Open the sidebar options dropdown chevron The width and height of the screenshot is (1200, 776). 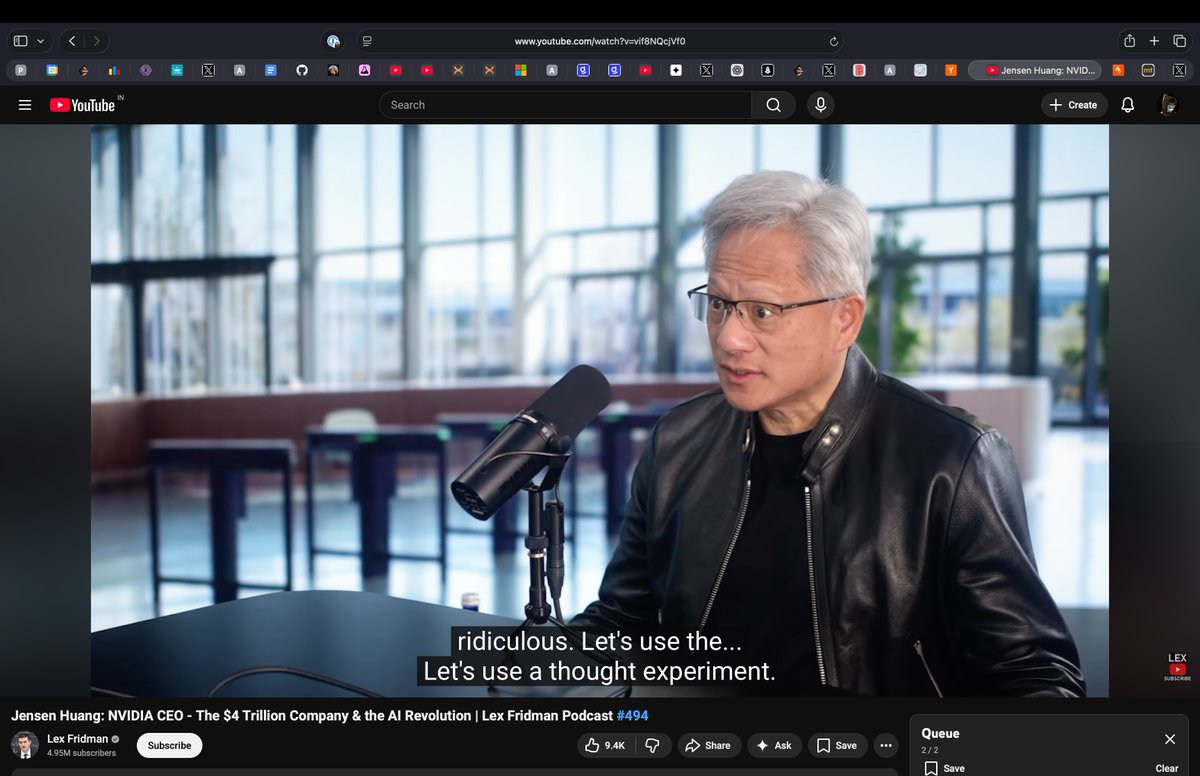pyautogui.click(x=41, y=41)
